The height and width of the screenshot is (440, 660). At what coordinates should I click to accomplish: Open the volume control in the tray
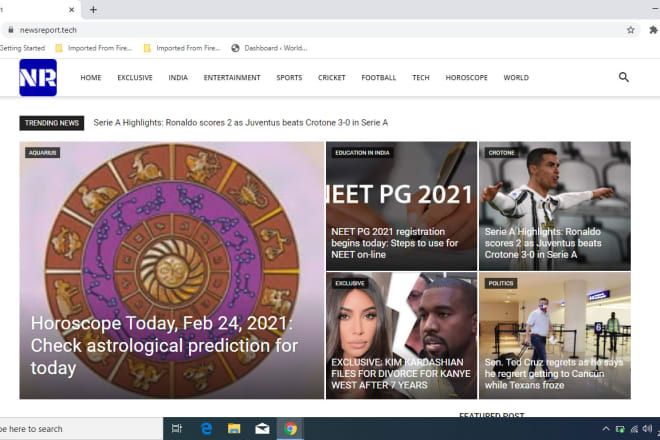647,429
